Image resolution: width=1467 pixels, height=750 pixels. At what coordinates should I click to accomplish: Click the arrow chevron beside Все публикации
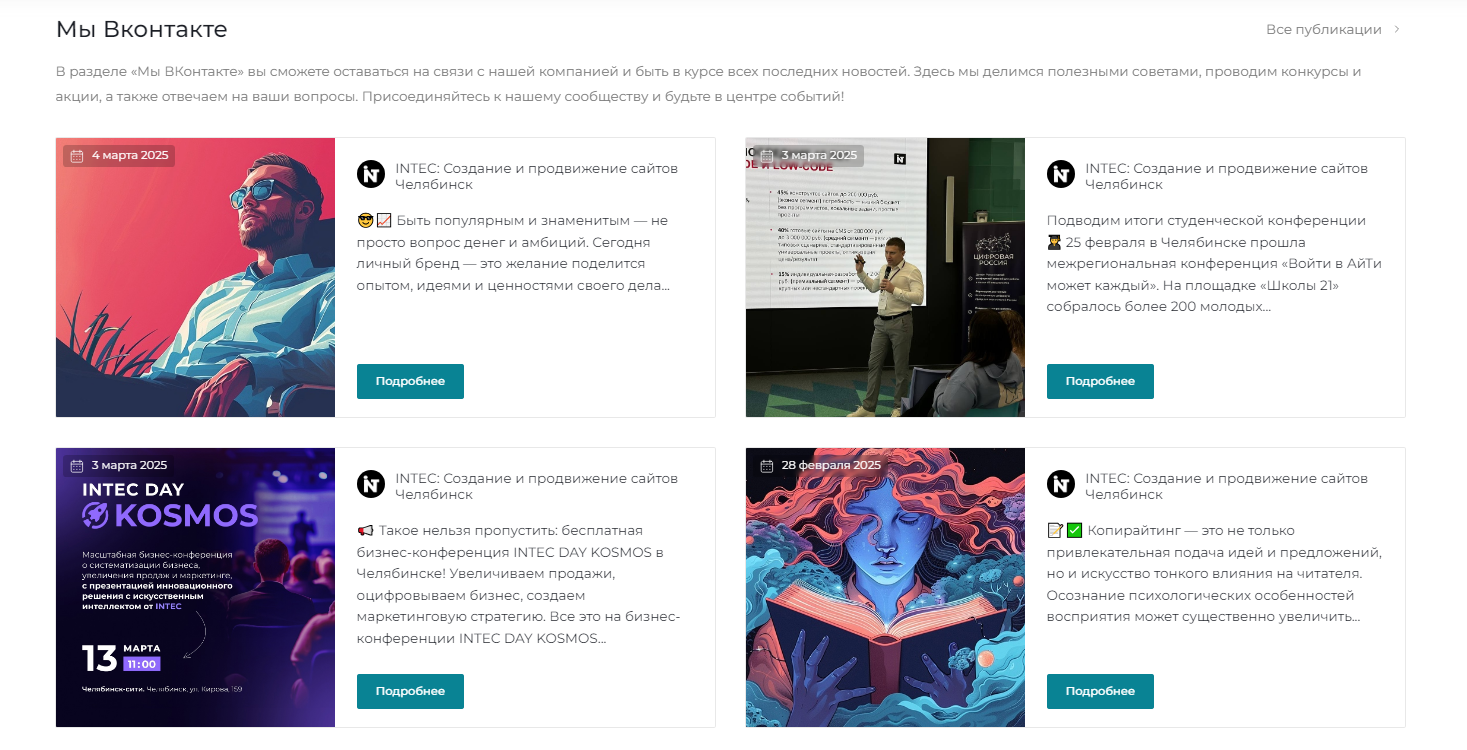1397,30
